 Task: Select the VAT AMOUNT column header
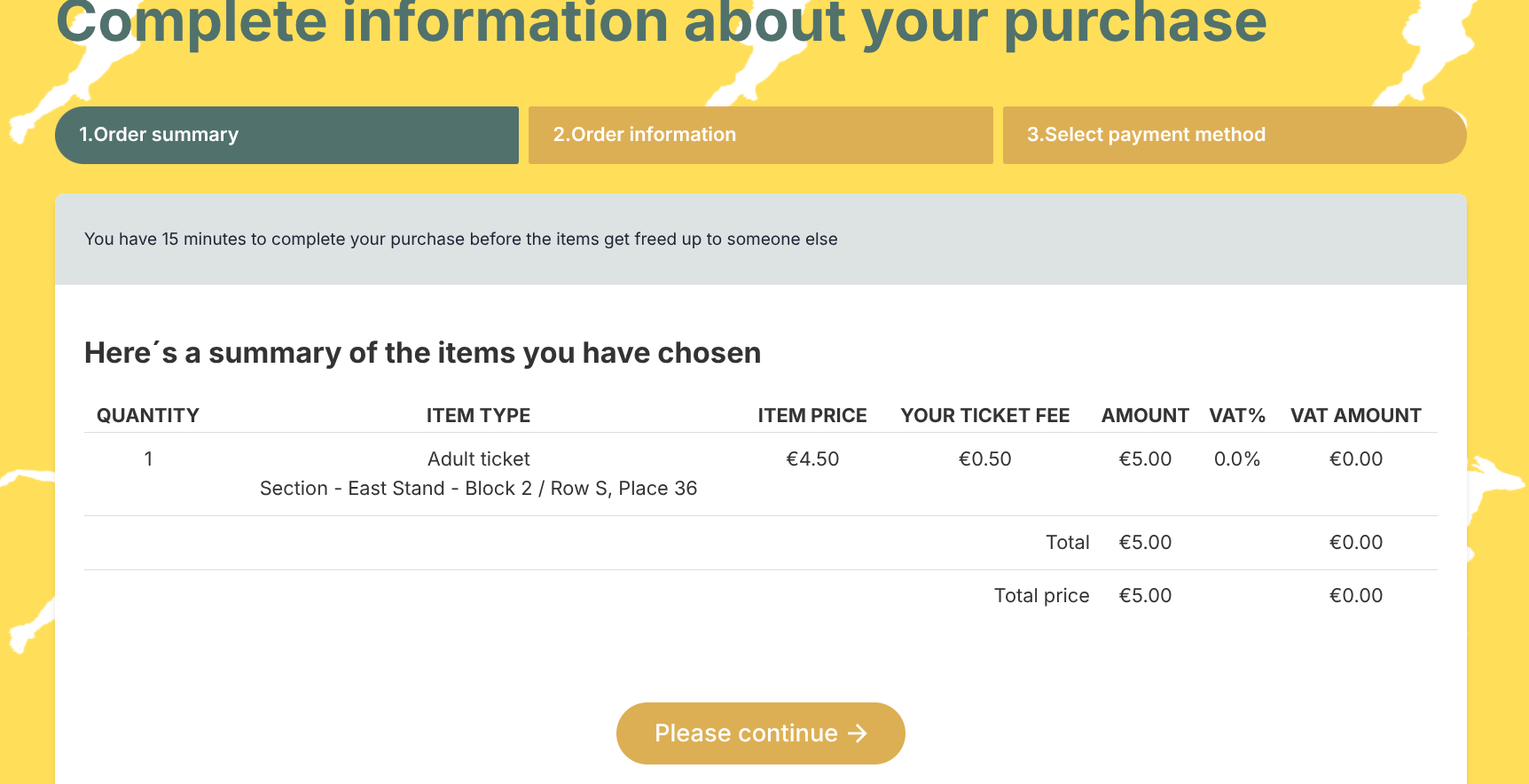(1355, 415)
